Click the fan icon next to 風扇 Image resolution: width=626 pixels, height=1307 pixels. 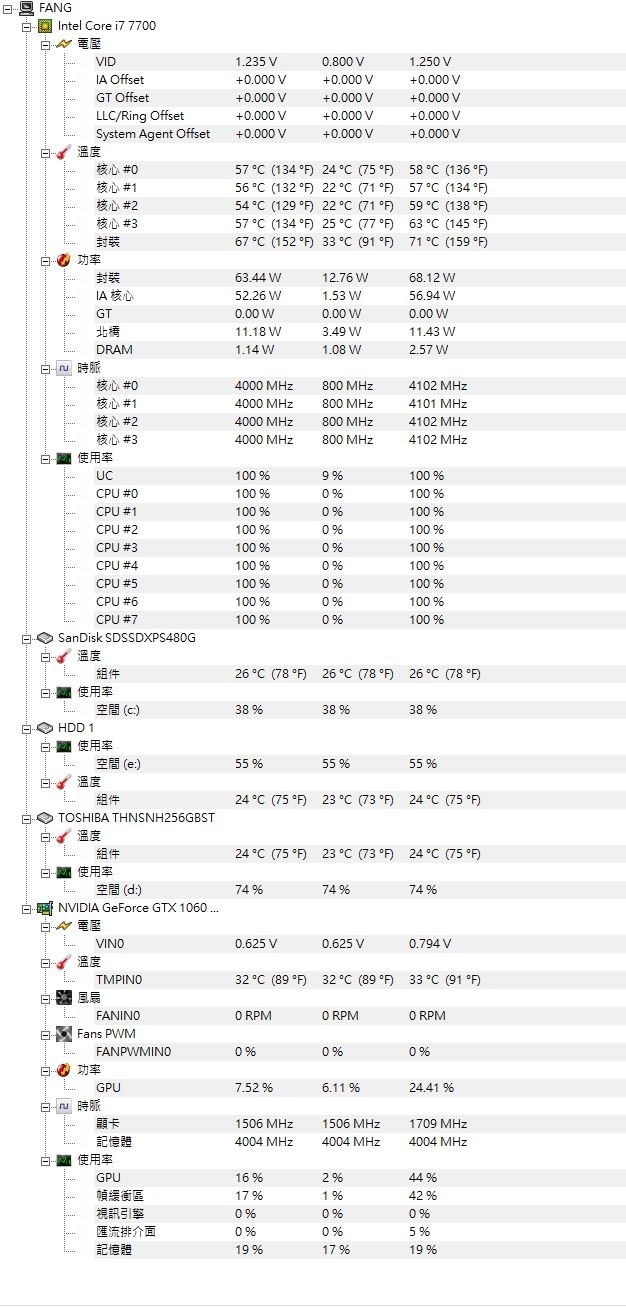(x=64, y=998)
